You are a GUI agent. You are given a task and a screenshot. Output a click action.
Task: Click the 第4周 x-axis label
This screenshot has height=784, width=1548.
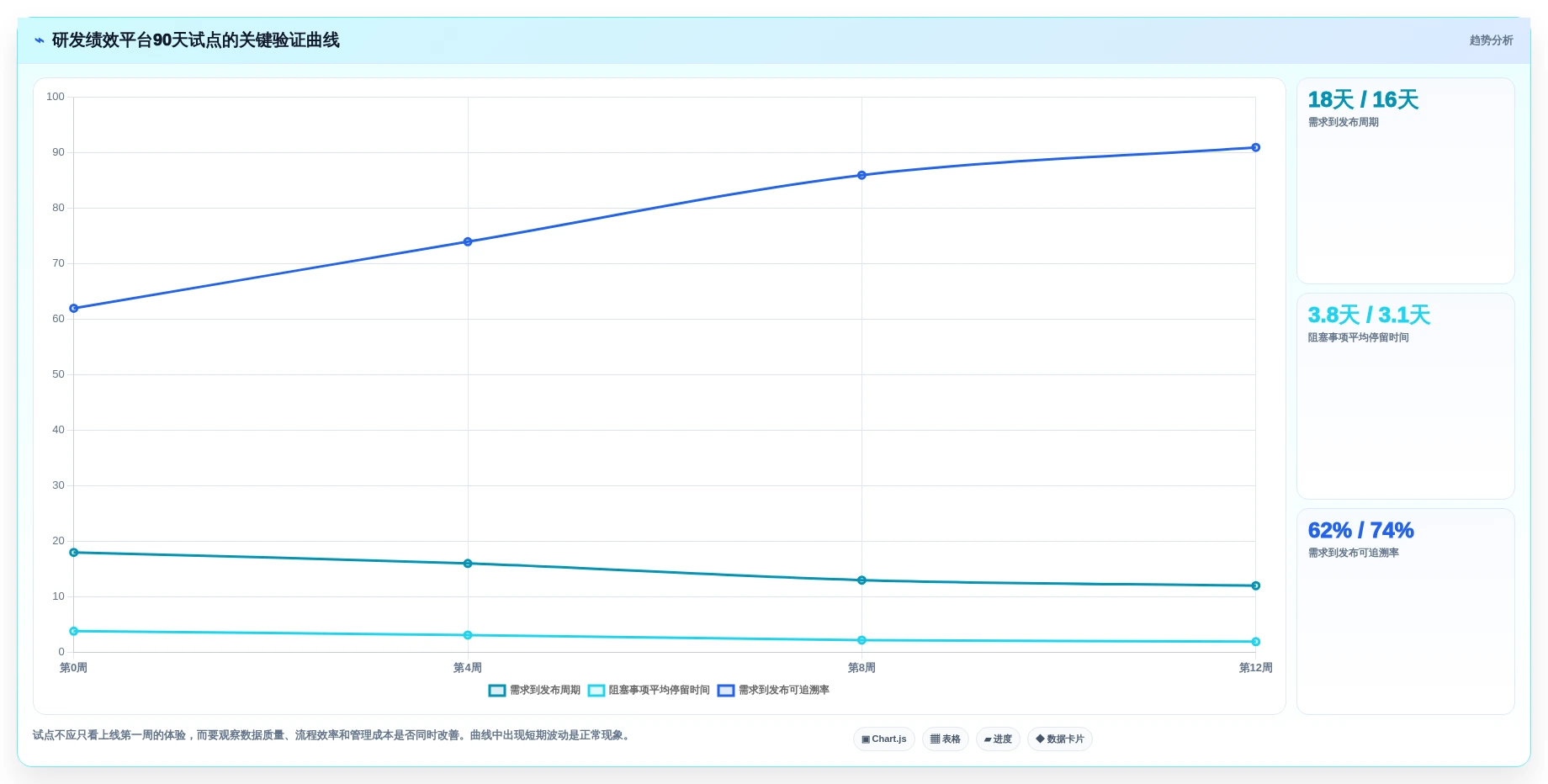coord(468,668)
